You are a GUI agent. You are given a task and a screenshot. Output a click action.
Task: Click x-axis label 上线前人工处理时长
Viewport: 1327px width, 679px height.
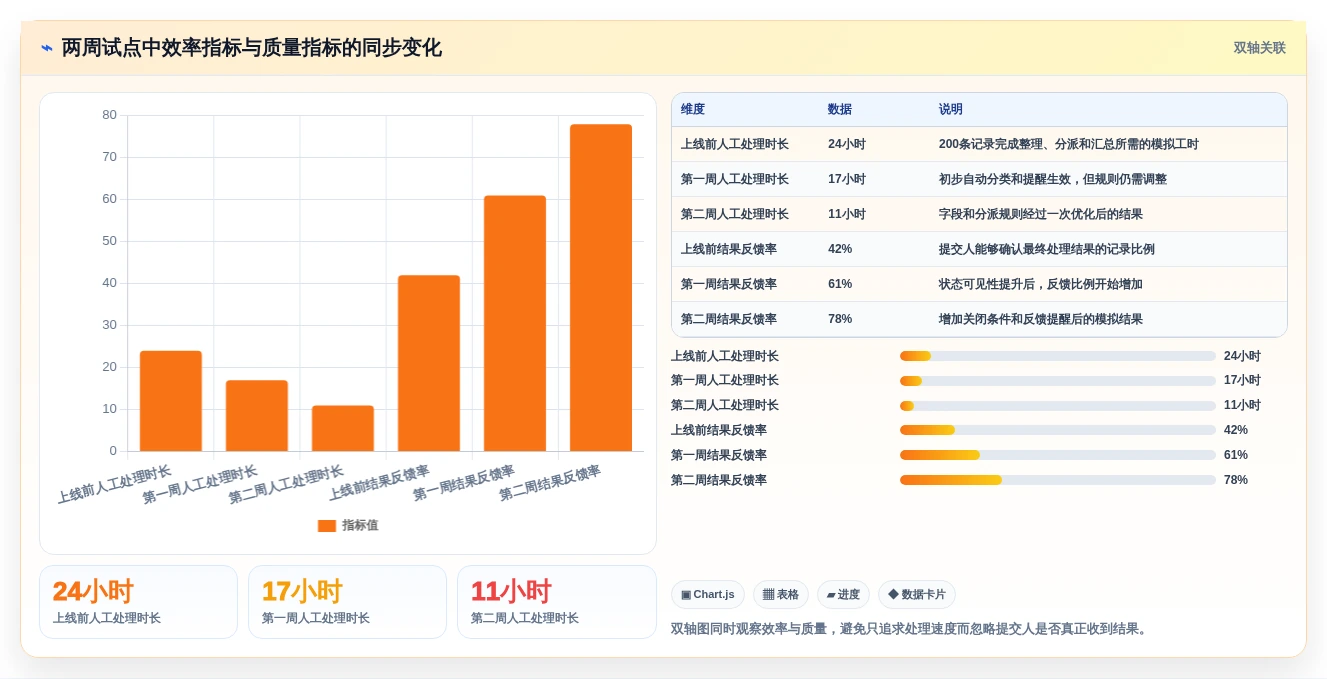(115, 484)
